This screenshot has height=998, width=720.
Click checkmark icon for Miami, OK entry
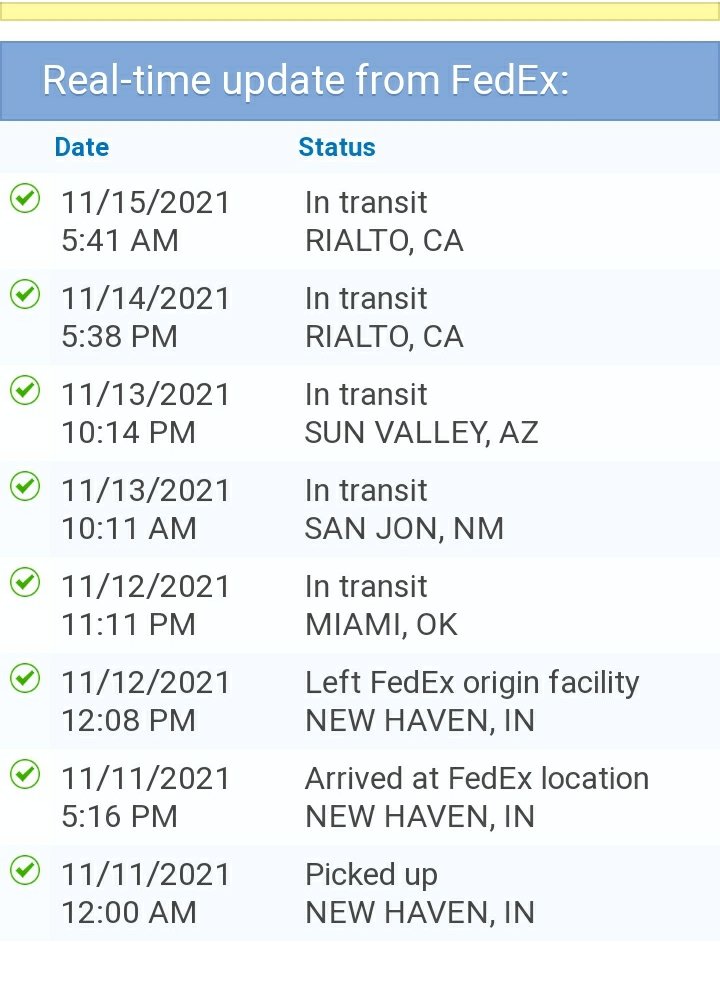[x=25, y=582]
